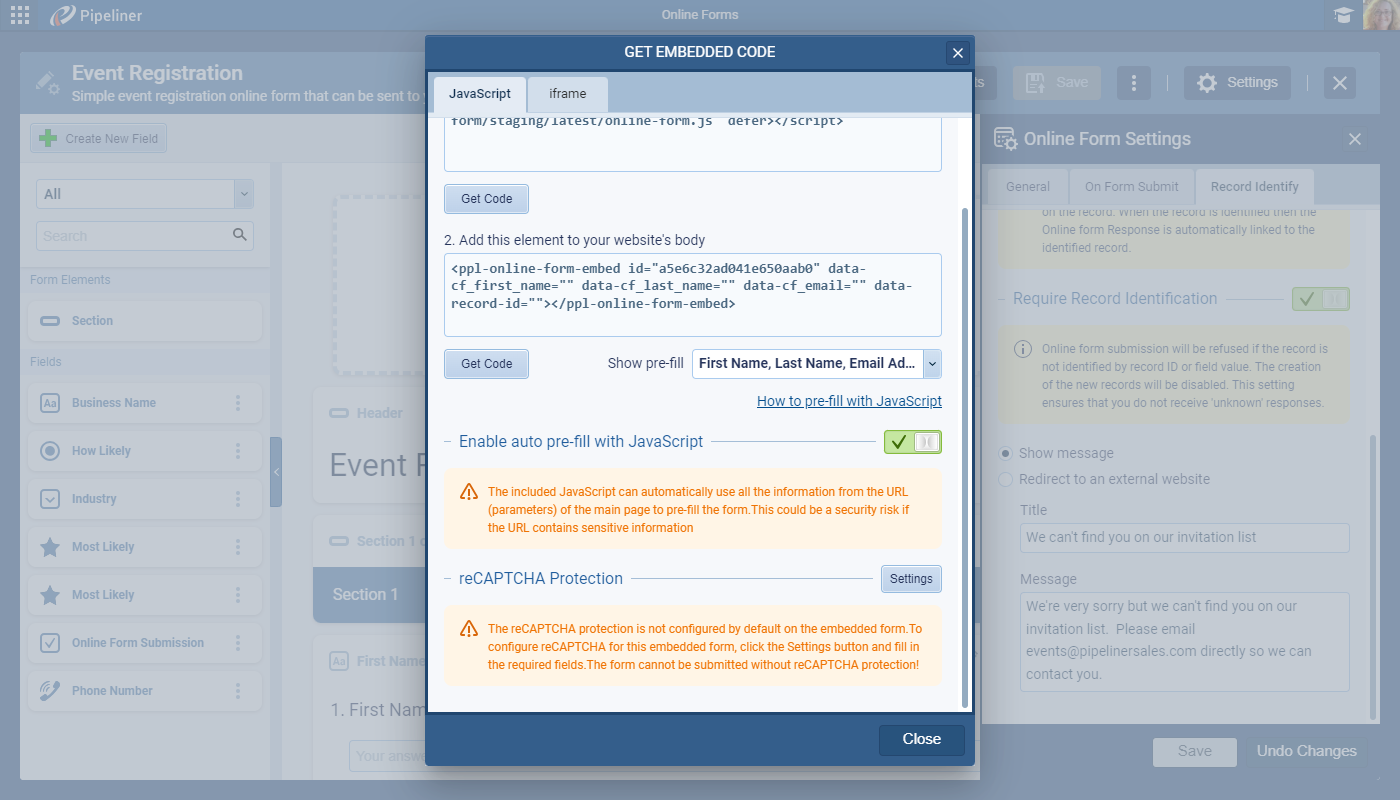Switch to the iframe tab
This screenshot has width=1400, height=800.
pyautogui.click(x=567, y=94)
